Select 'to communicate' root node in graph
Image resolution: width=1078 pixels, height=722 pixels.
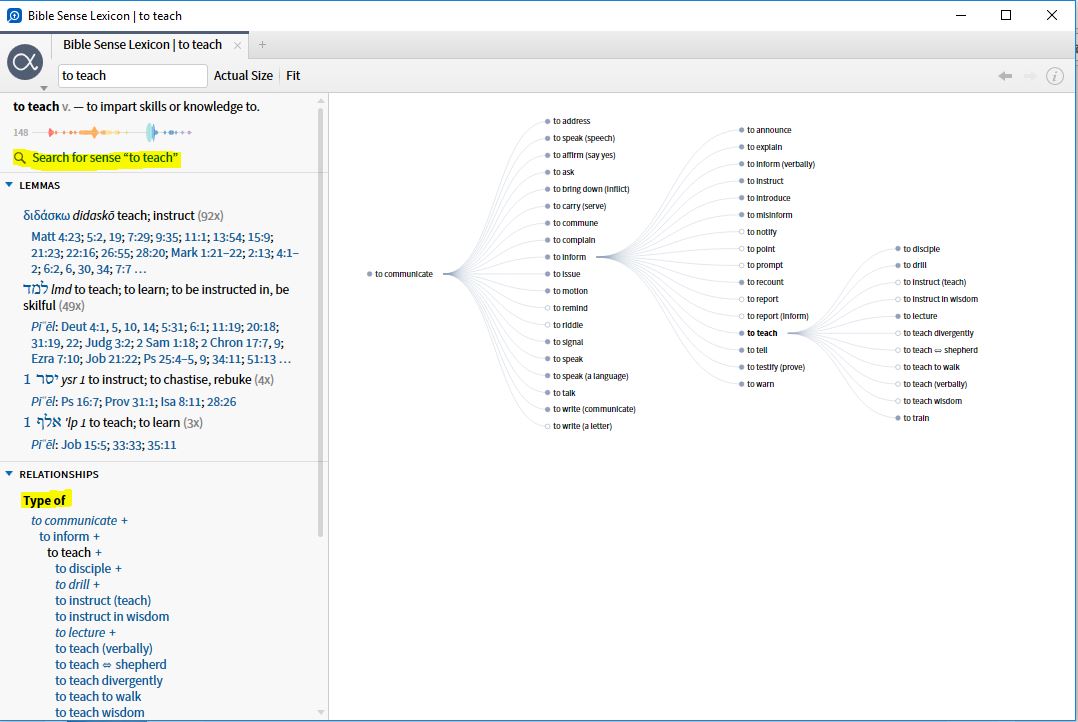coord(400,274)
